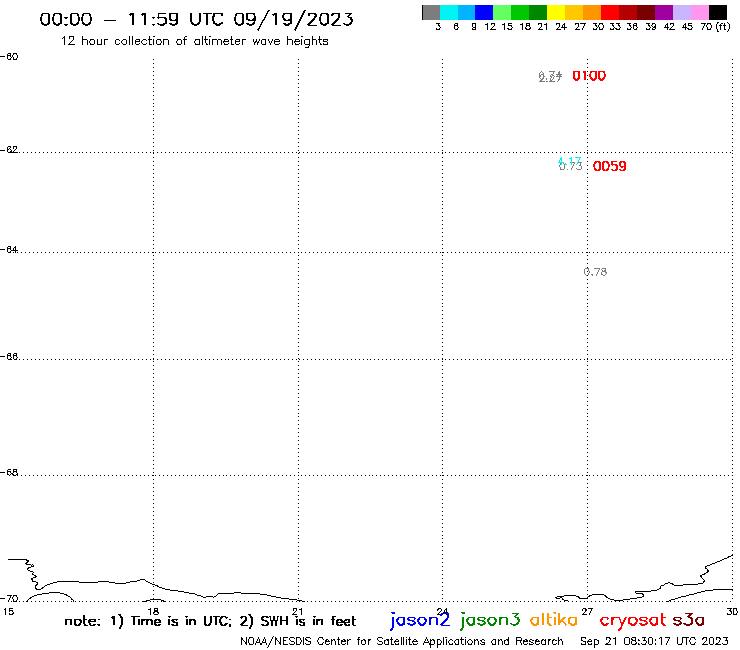Image resolution: width=740 pixels, height=650 pixels.
Task: Click the gray swatch in the color legend
Action: pyautogui.click(x=431, y=12)
